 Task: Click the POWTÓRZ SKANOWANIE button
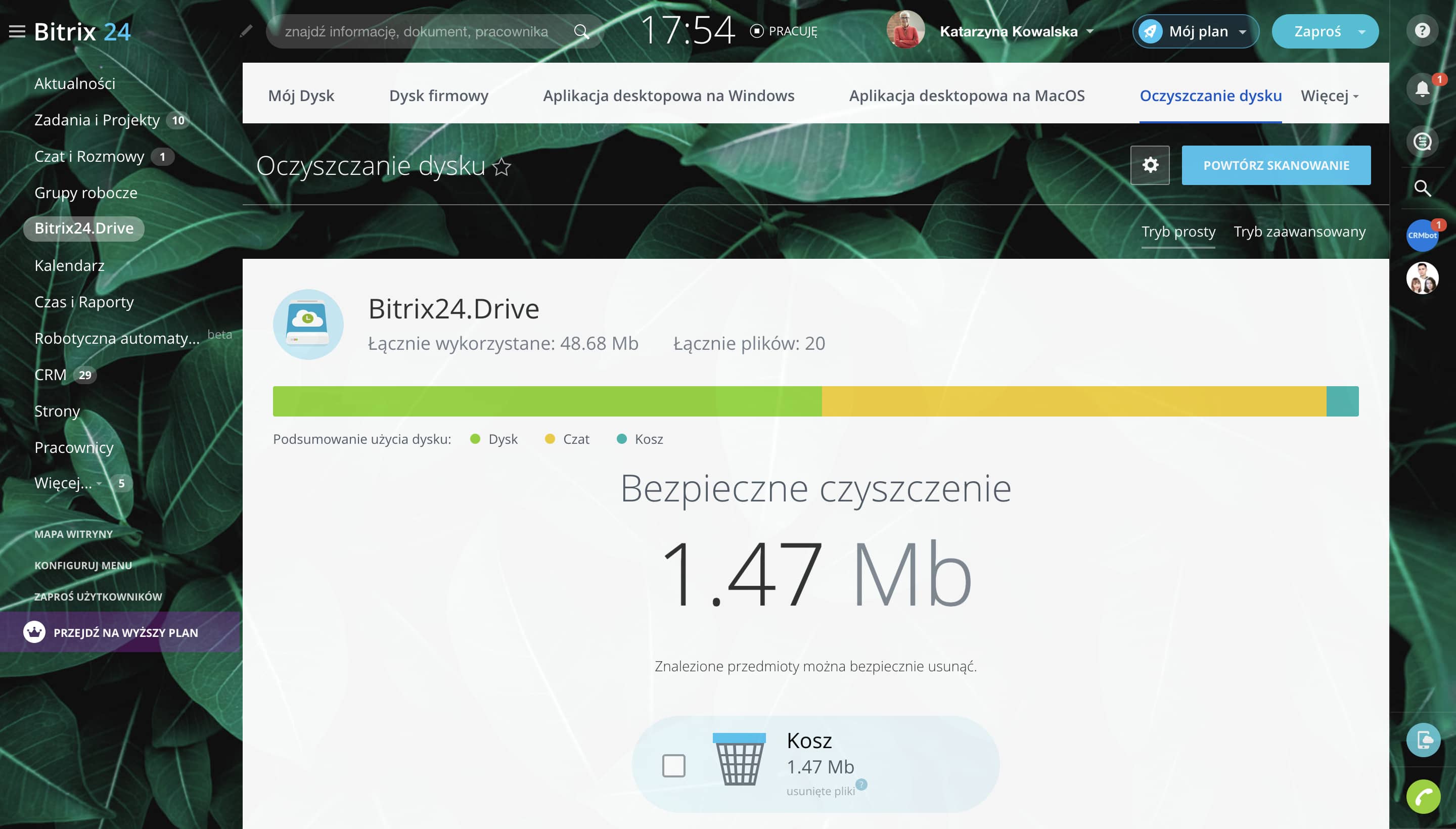(x=1276, y=165)
